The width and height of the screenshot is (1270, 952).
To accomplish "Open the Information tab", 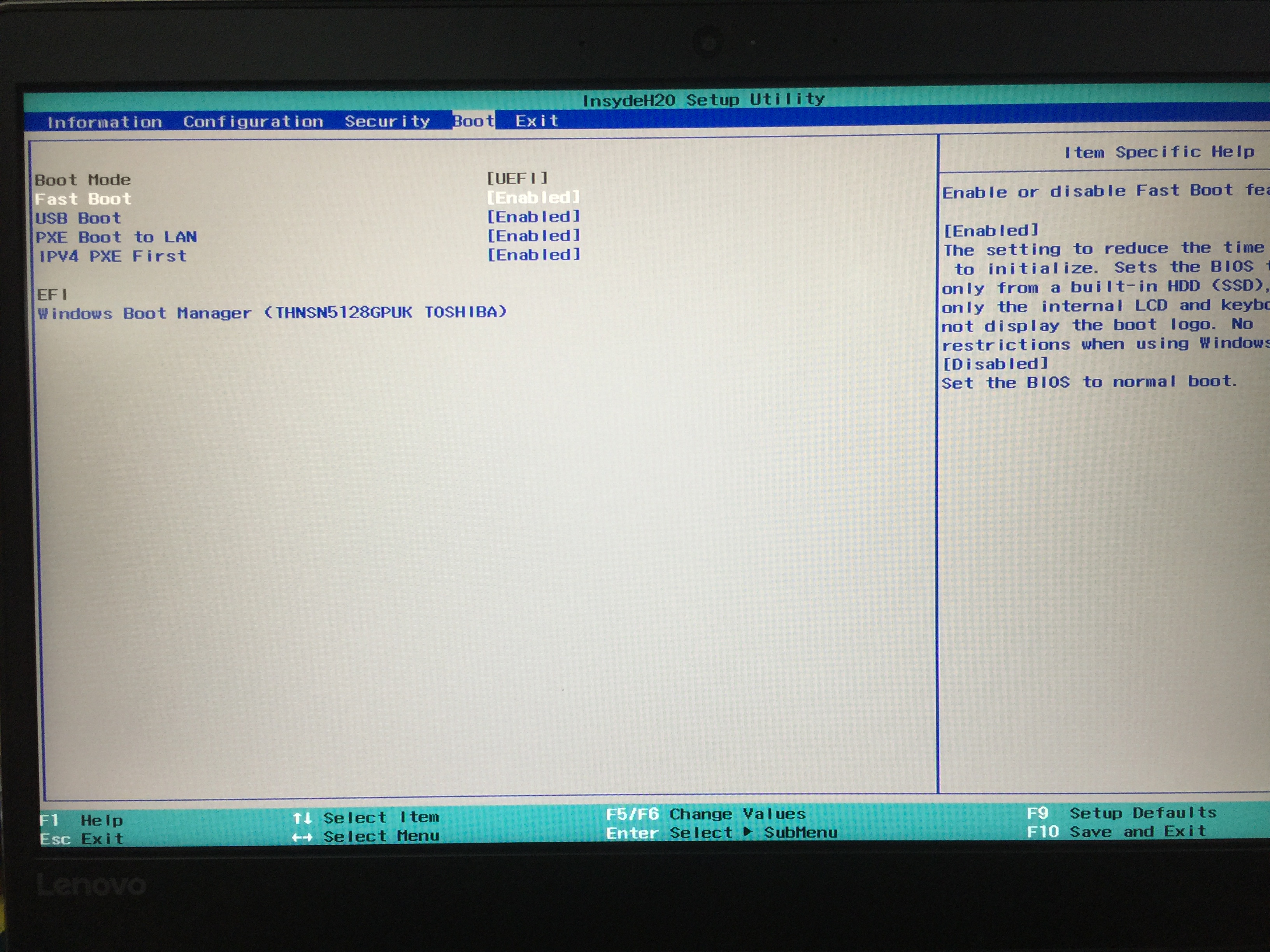I will coord(104,122).
